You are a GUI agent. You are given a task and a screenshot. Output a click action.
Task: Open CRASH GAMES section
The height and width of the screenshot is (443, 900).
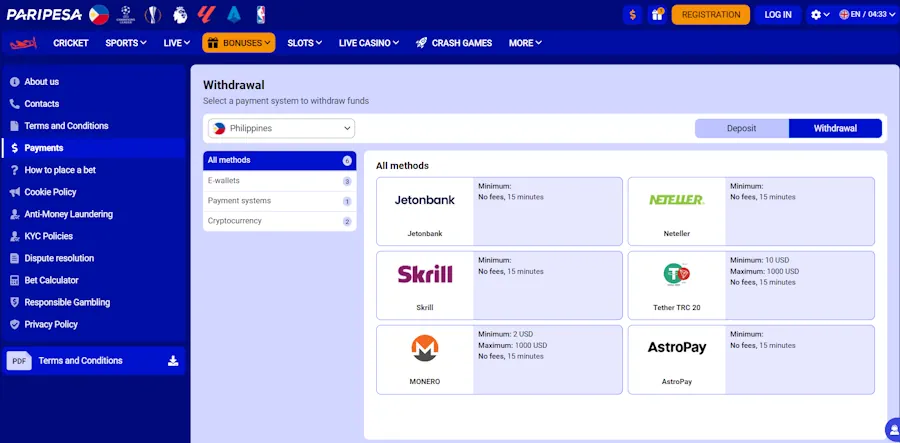pyautogui.click(x=454, y=43)
